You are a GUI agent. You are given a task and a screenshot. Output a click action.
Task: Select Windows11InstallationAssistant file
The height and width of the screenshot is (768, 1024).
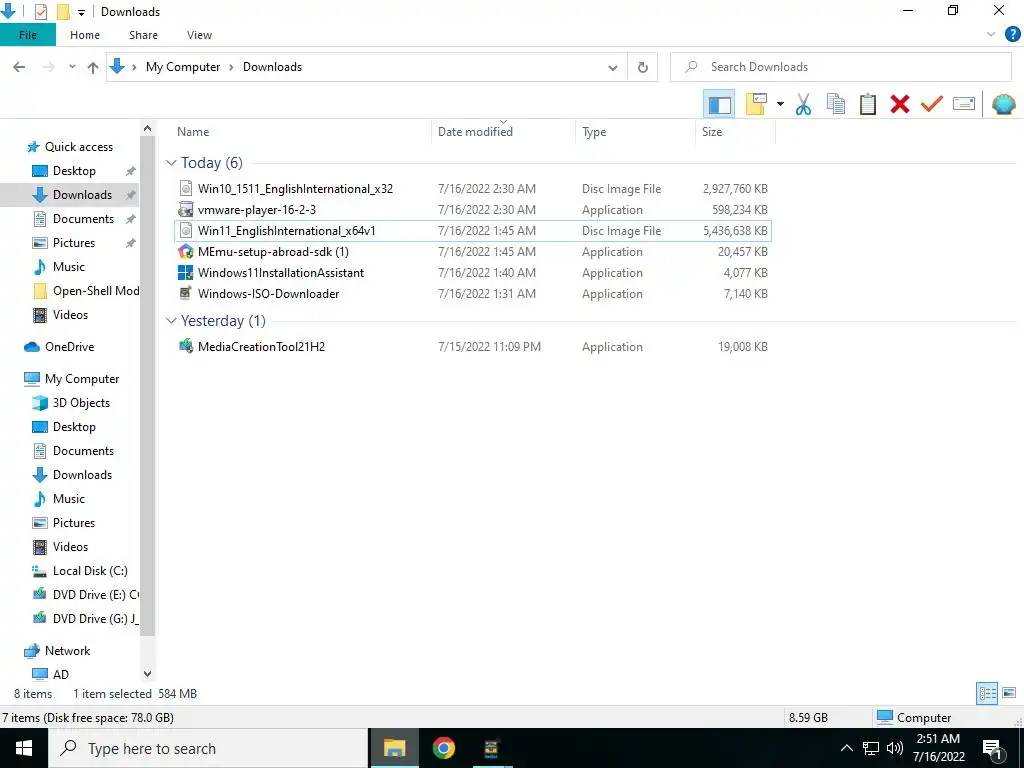point(473,272)
